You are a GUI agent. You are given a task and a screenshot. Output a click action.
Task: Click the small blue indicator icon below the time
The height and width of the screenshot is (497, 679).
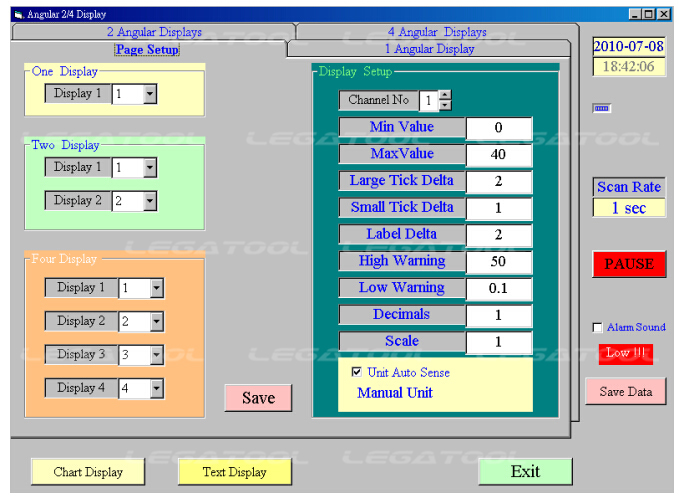pos(601,108)
